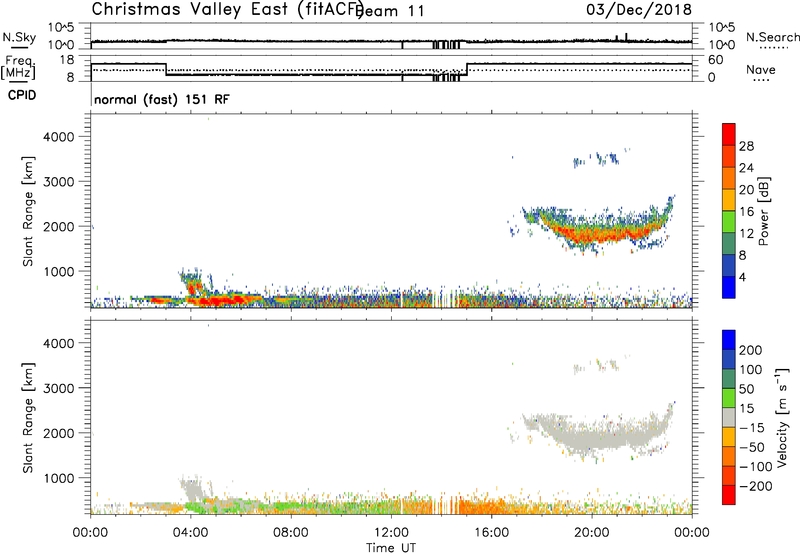Click the "-100" velocity colorbar label
The height and width of the screenshot is (554, 800).
755,467
